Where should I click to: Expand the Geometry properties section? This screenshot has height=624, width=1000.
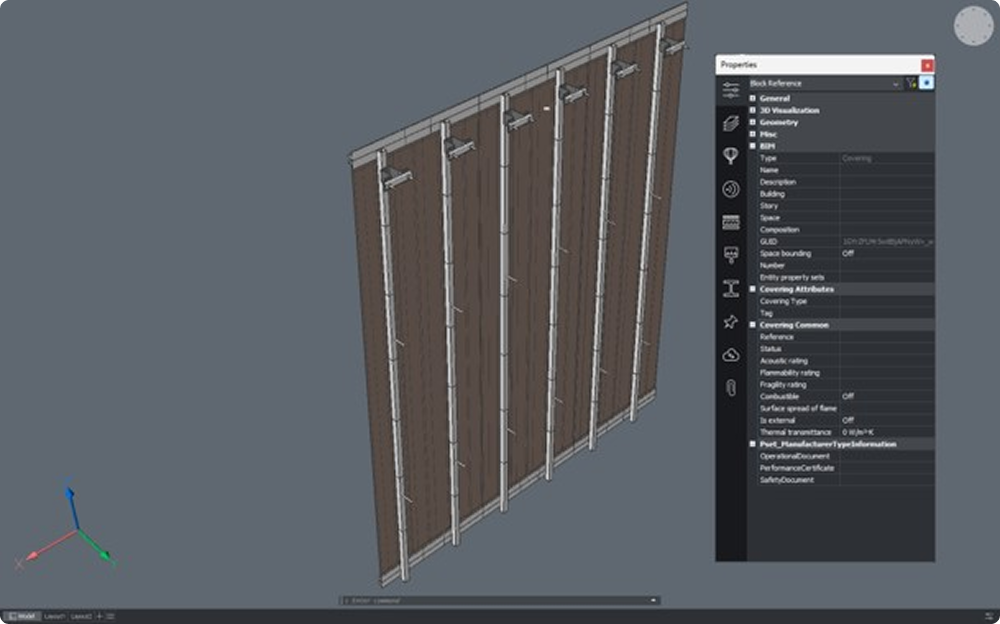[753, 122]
